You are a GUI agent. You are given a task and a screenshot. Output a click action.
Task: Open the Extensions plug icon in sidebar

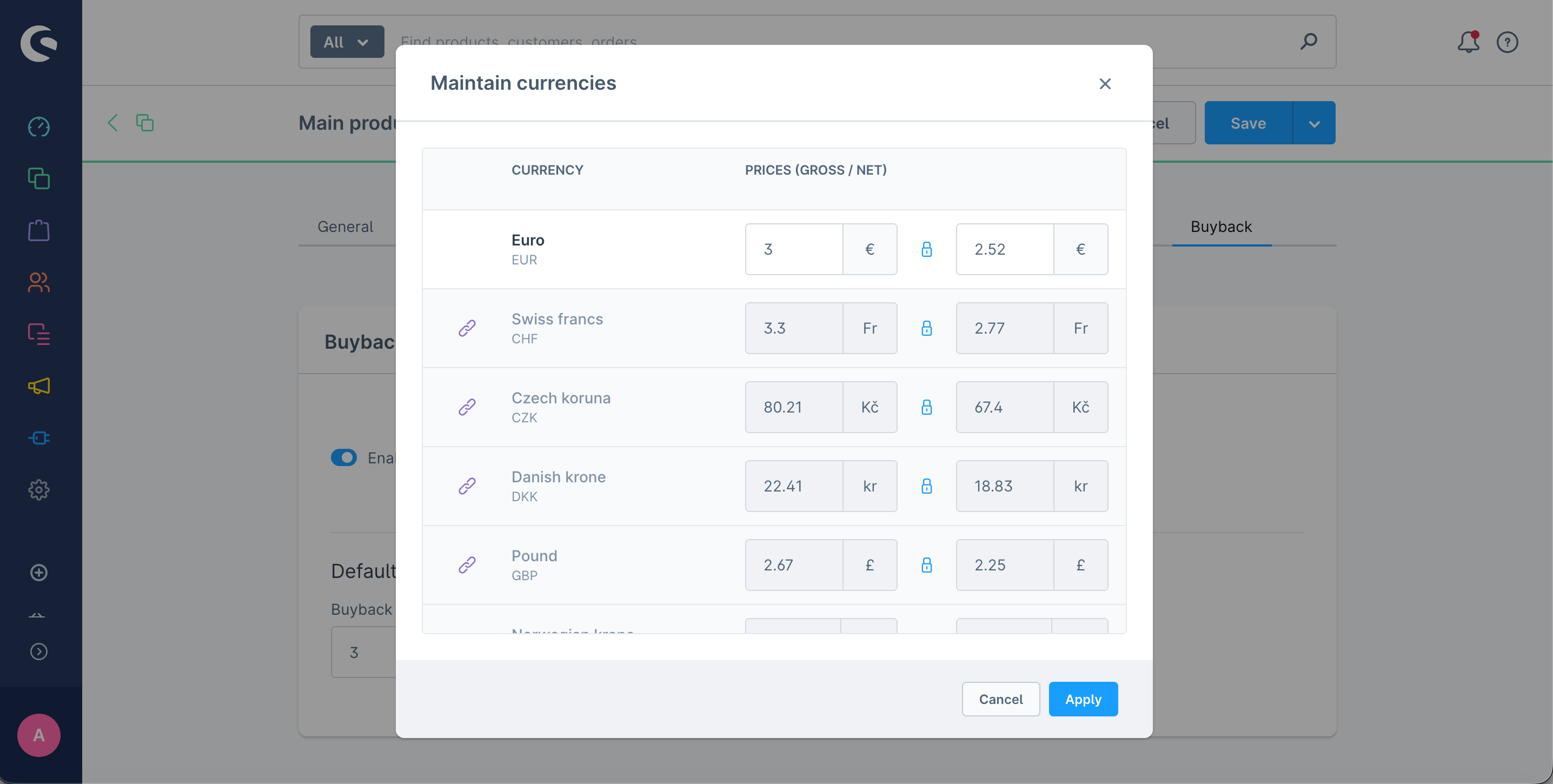(x=39, y=437)
